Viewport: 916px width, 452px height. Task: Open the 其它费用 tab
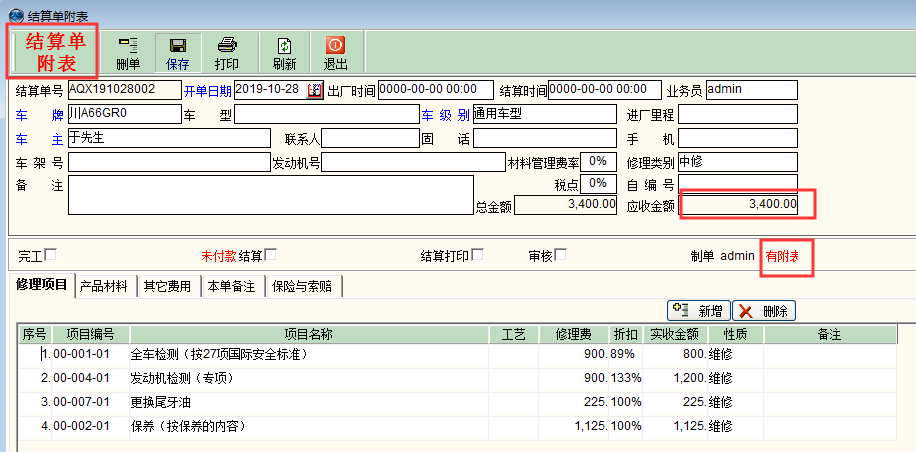pyautogui.click(x=167, y=287)
